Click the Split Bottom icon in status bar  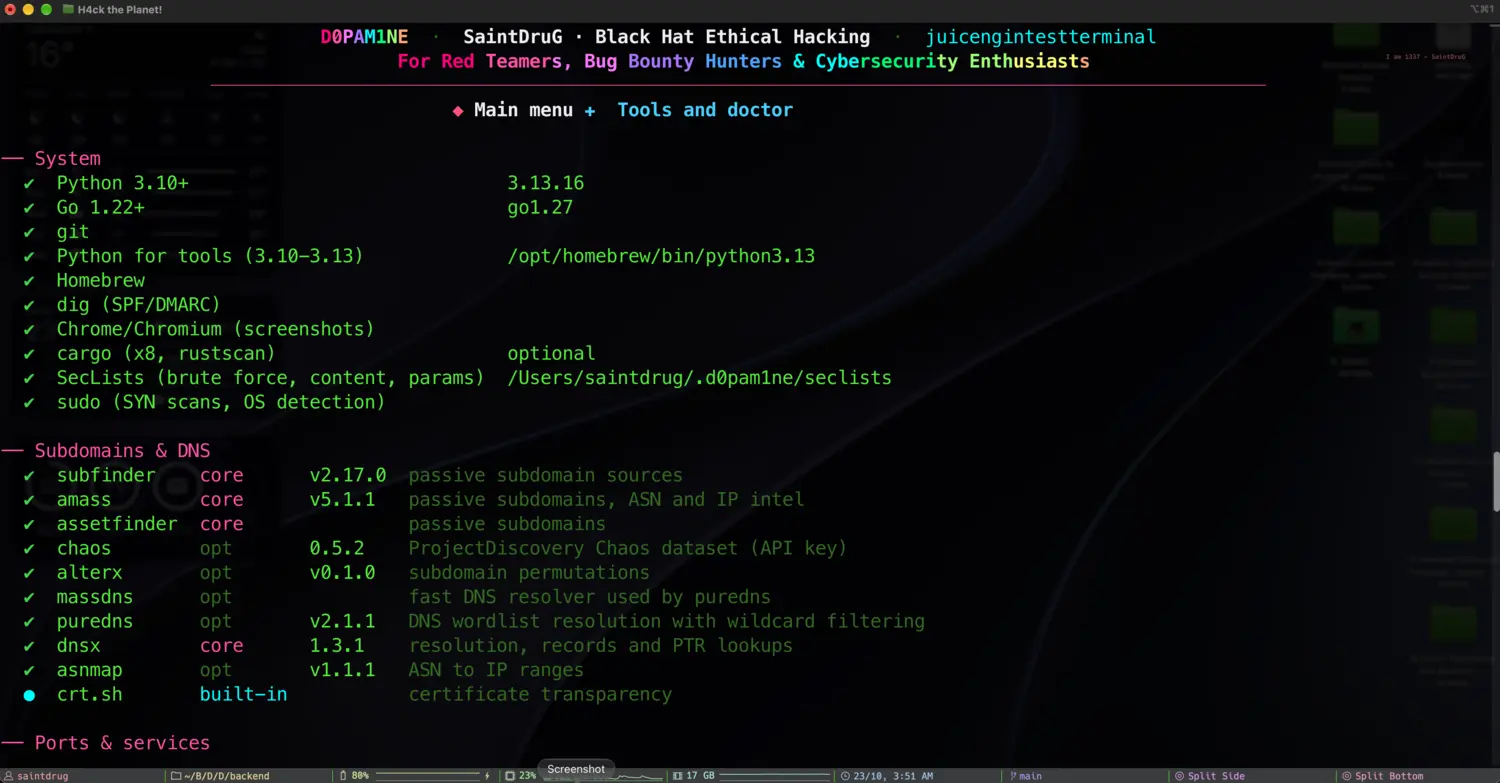1347,776
